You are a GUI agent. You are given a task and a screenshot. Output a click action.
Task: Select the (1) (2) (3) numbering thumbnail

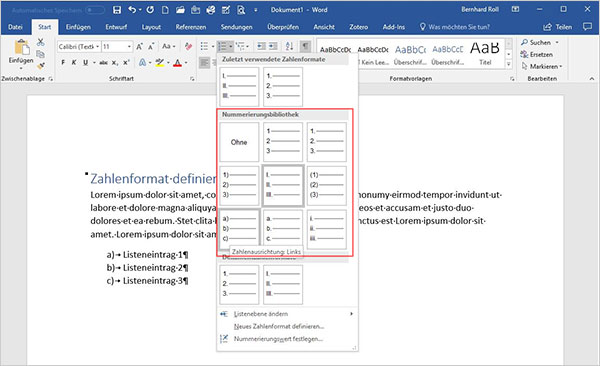pyautogui.click(x=327, y=186)
